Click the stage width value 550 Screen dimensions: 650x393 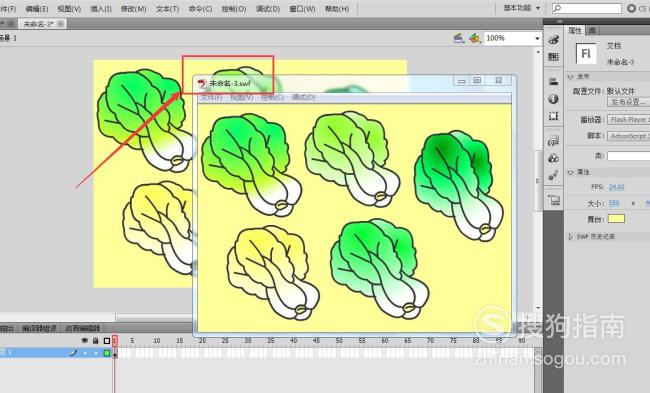click(614, 204)
